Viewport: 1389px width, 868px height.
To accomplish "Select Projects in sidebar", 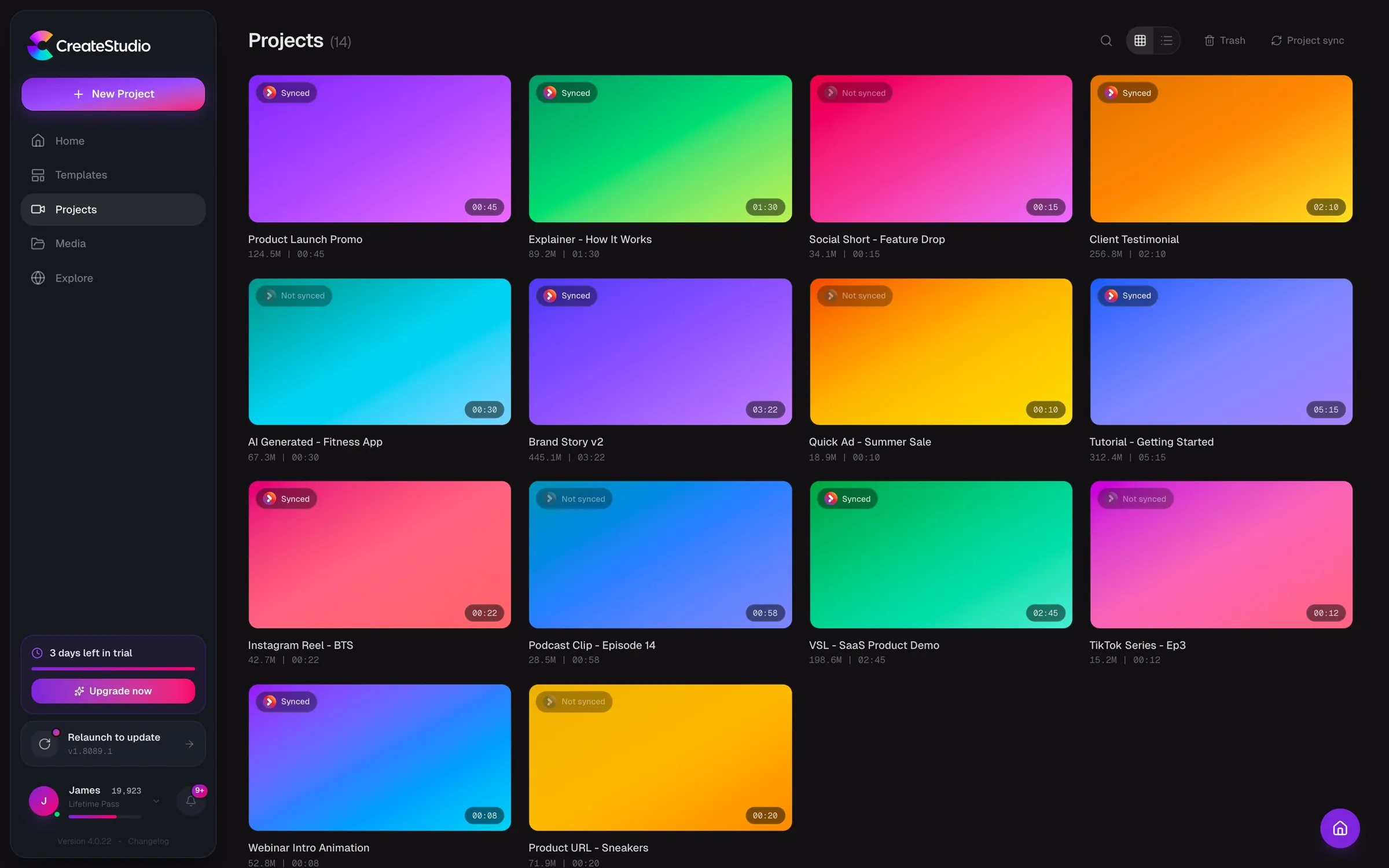I will (113, 209).
